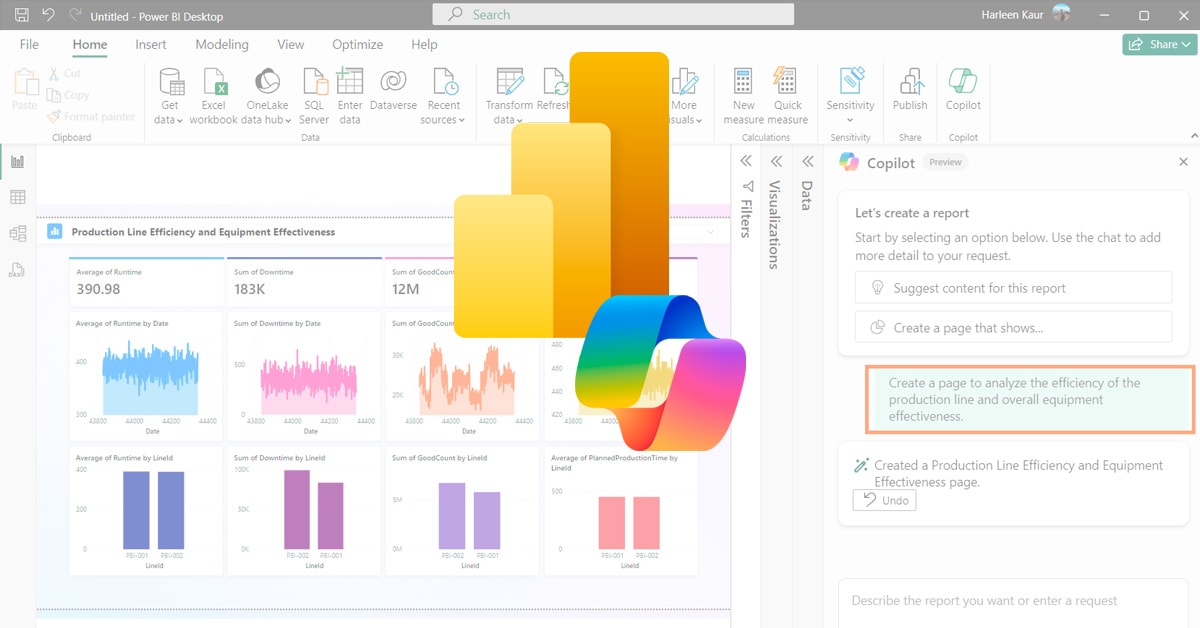Click Quick measure icon

point(787,82)
